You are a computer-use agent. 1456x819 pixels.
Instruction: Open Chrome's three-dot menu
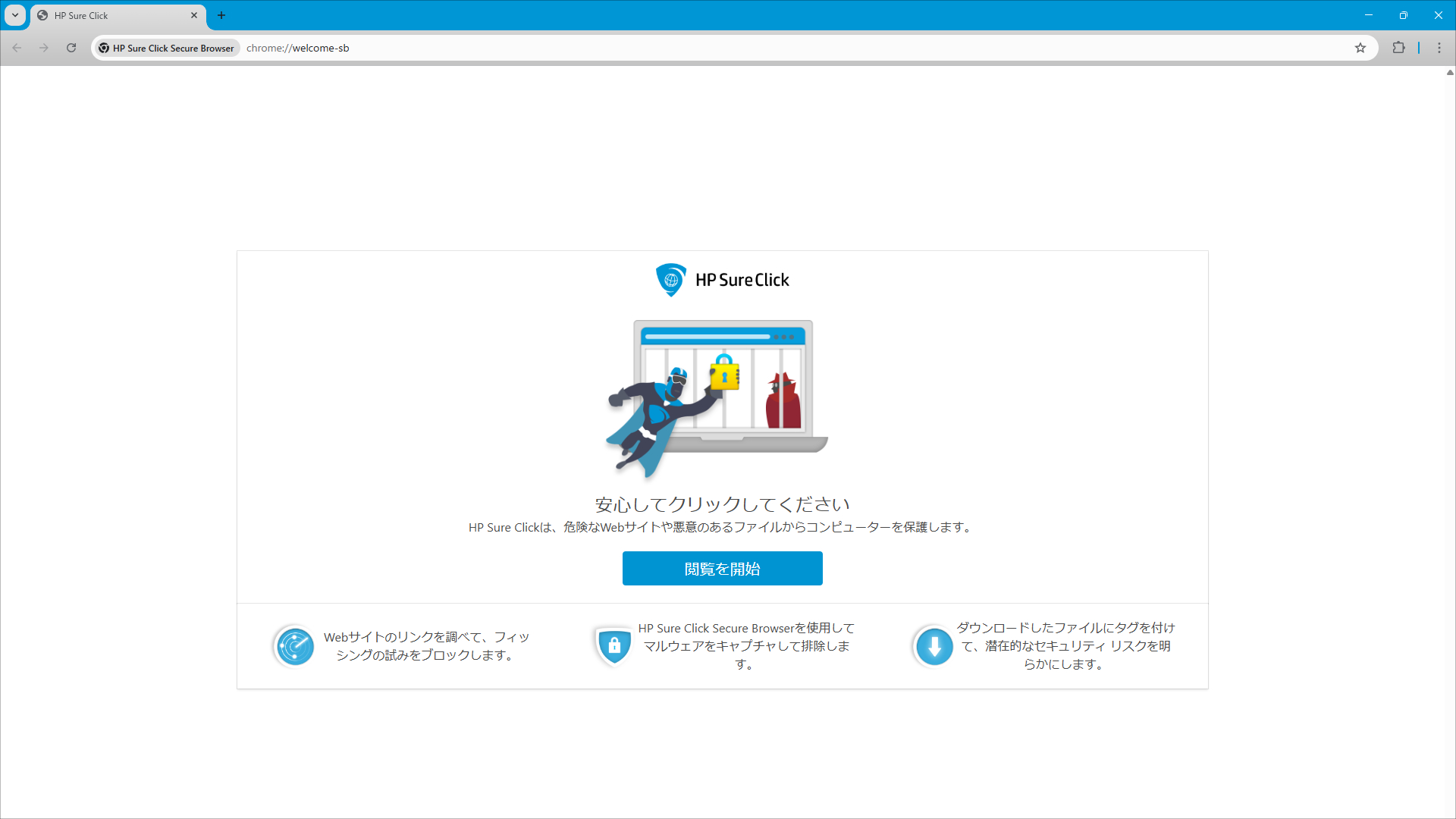[x=1439, y=47]
